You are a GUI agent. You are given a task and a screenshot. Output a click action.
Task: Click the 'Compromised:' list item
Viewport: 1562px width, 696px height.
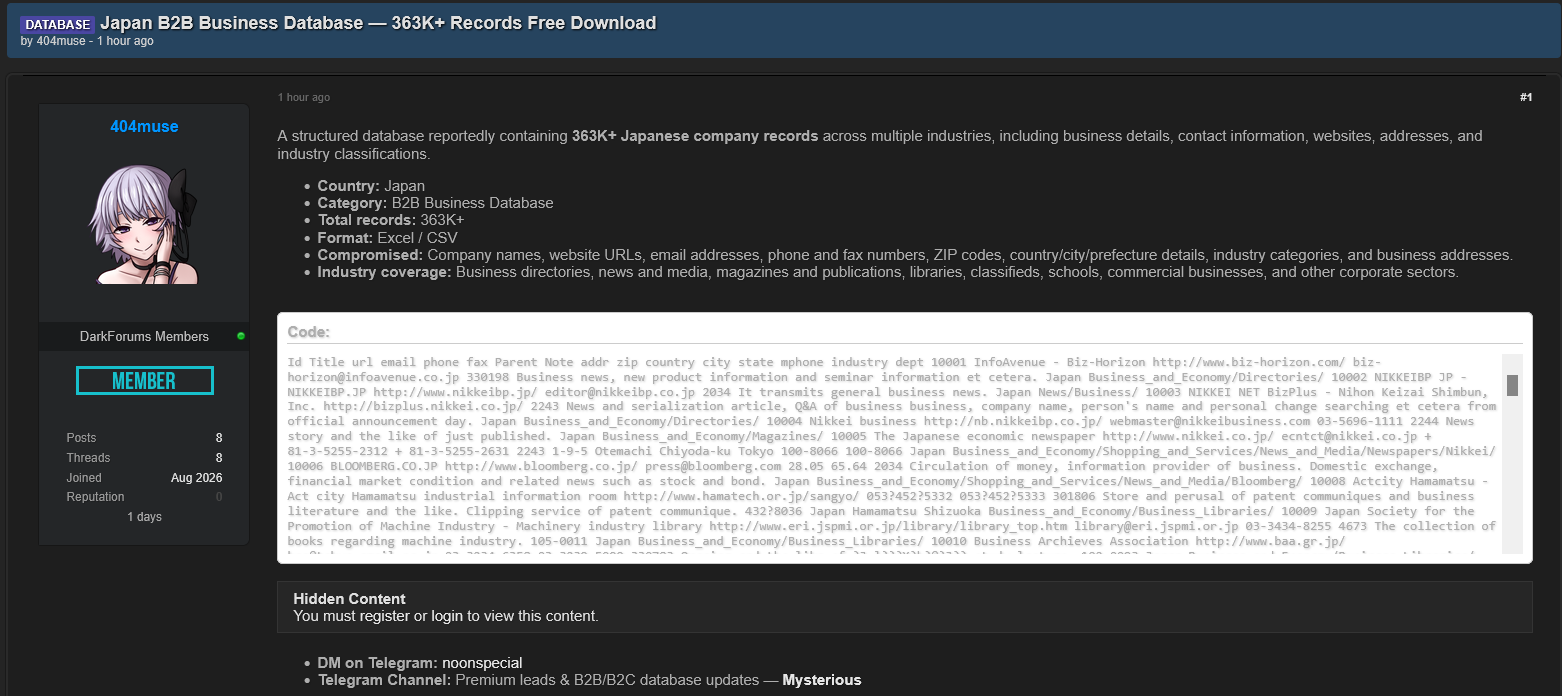pos(915,255)
